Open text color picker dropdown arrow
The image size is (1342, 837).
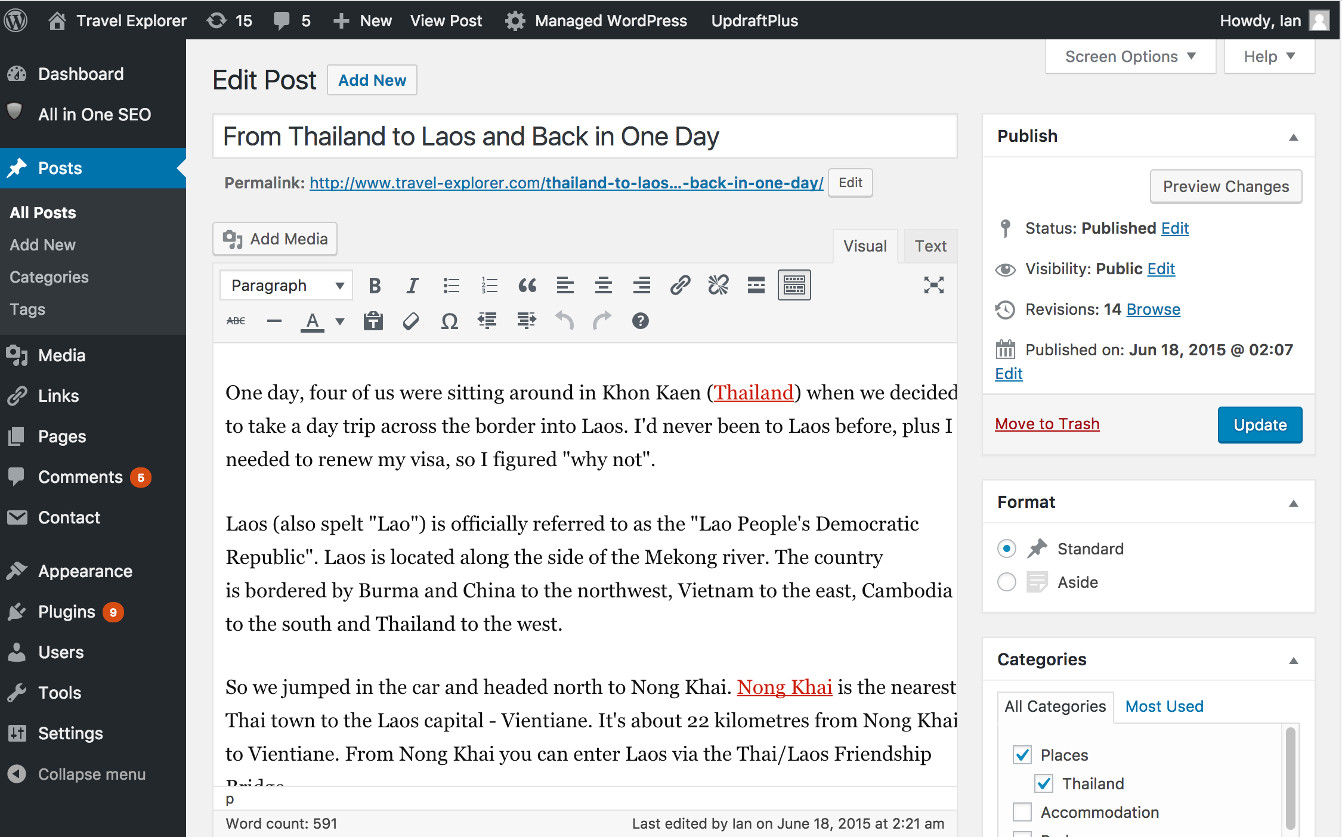coord(340,321)
